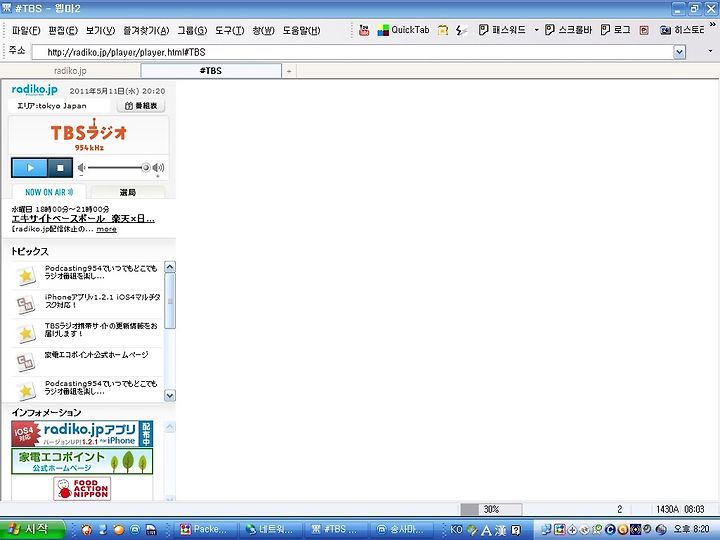Switch to the 네트워... taskbar window
Screen dimensions: 720x540
tap(270, 529)
